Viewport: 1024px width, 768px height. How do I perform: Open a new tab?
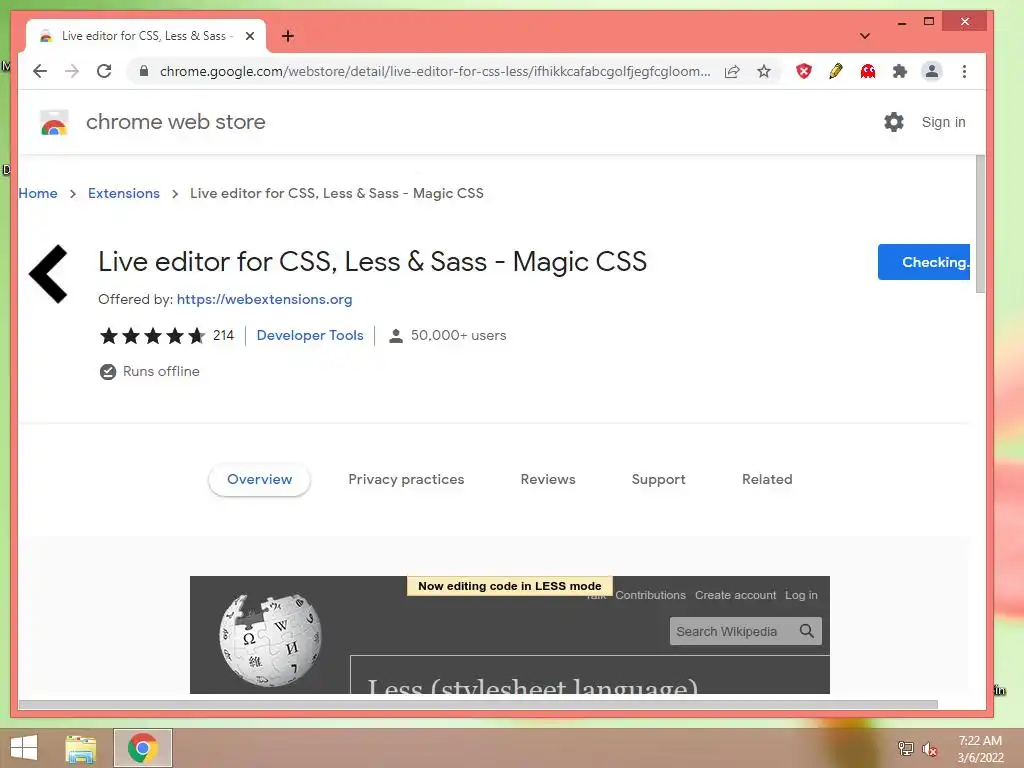tap(288, 36)
